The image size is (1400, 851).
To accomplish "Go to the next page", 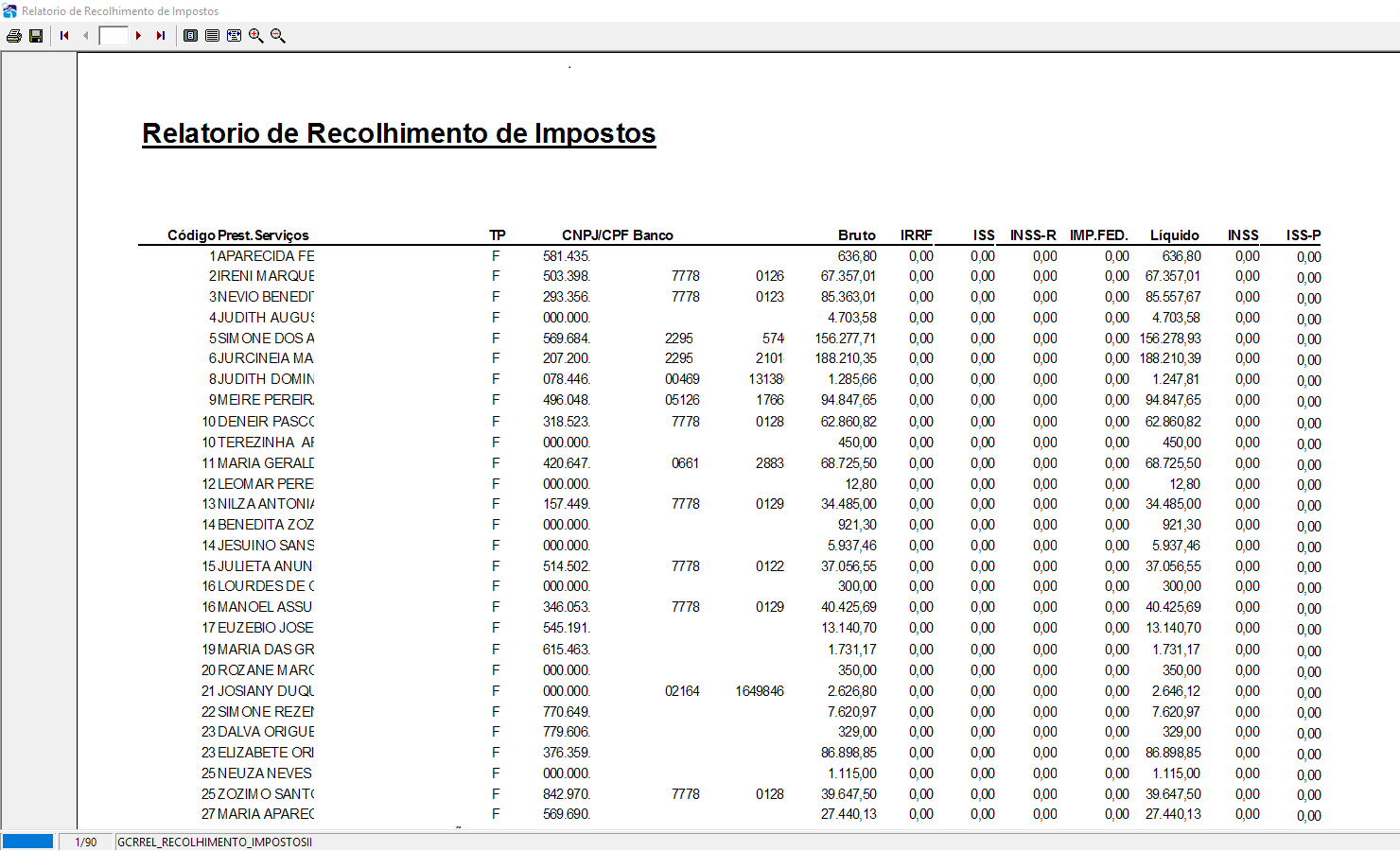I will coord(138,36).
